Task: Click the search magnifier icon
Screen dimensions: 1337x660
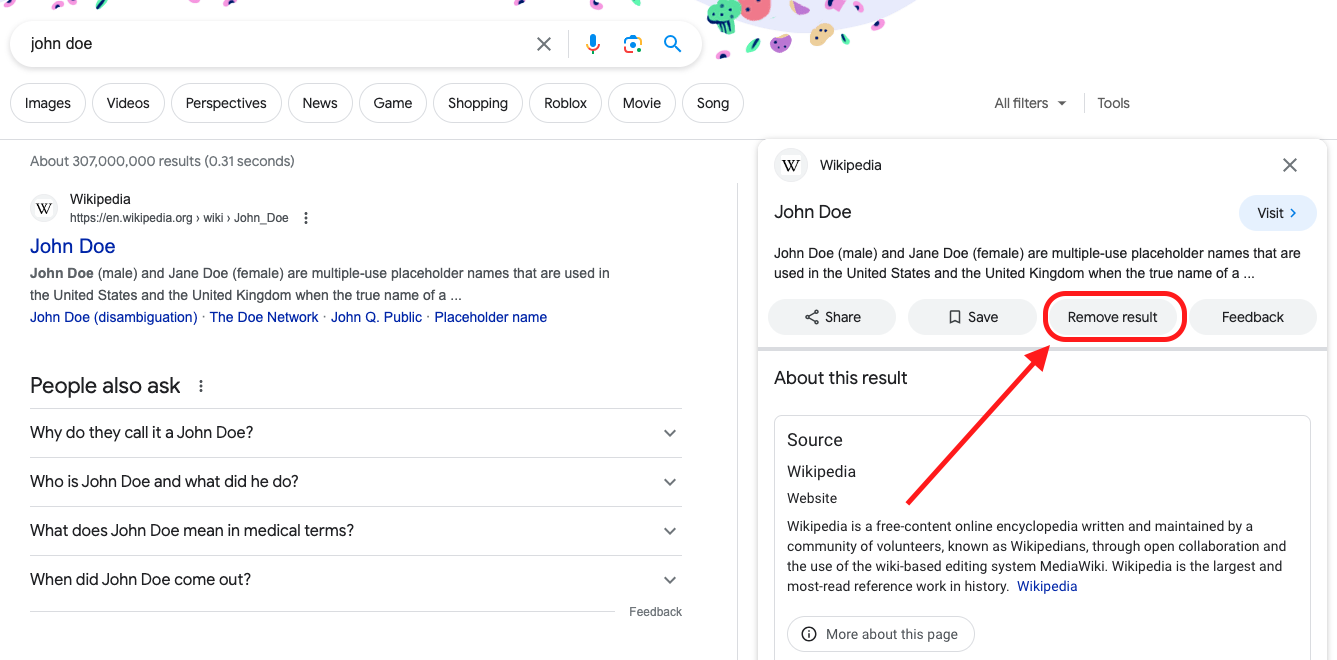Action: click(671, 44)
